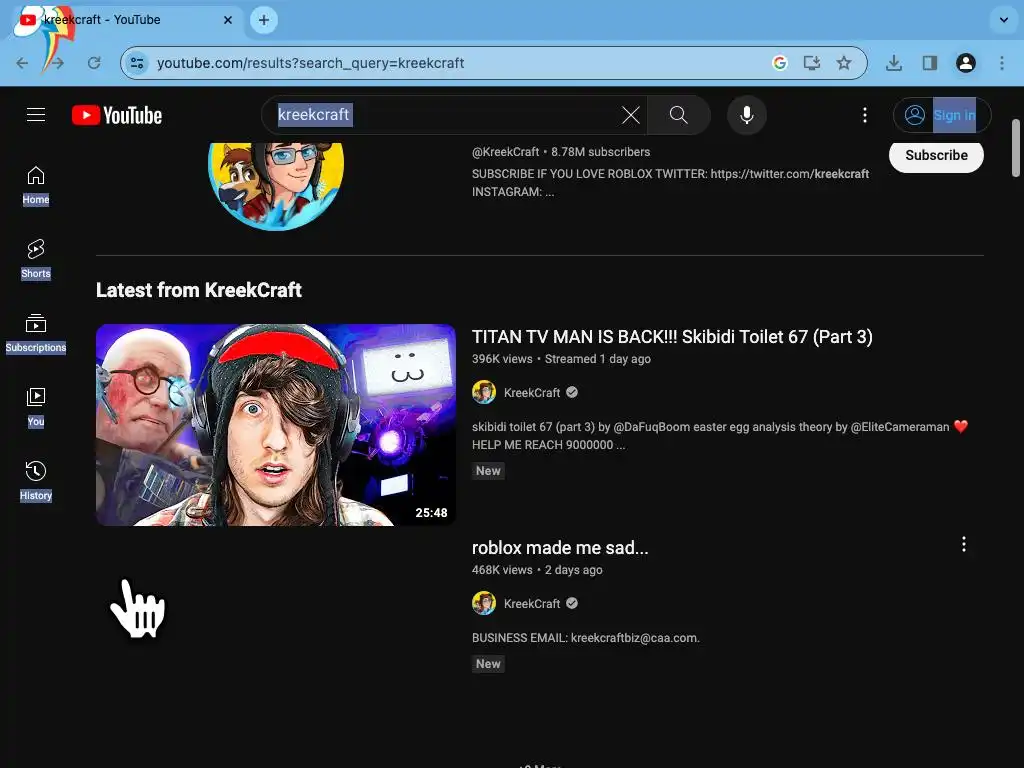1024x768 pixels.
Task: Click '468K views' text
Action: [502, 569]
